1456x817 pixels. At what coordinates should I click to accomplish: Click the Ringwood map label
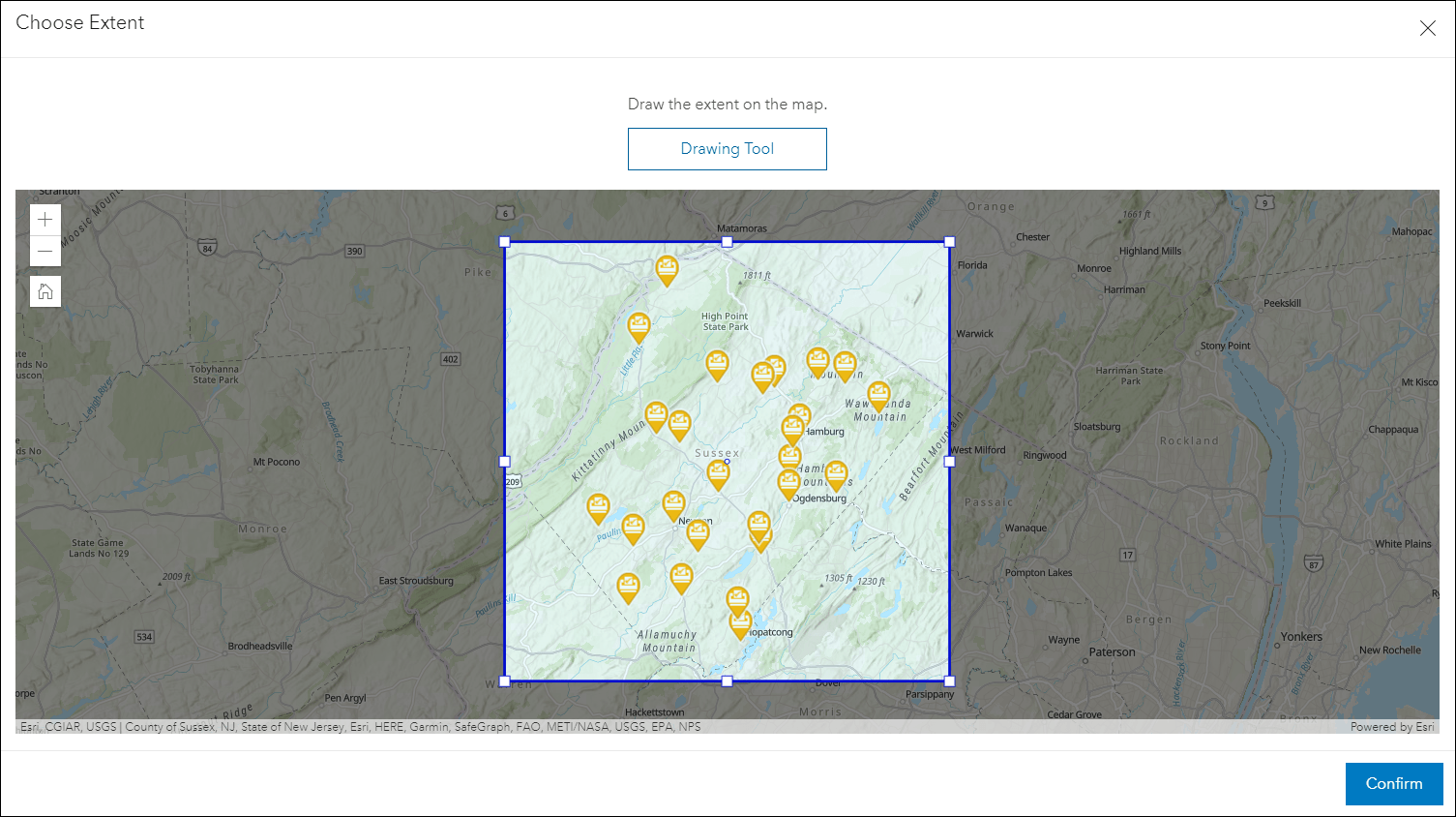[x=1045, y=455]
